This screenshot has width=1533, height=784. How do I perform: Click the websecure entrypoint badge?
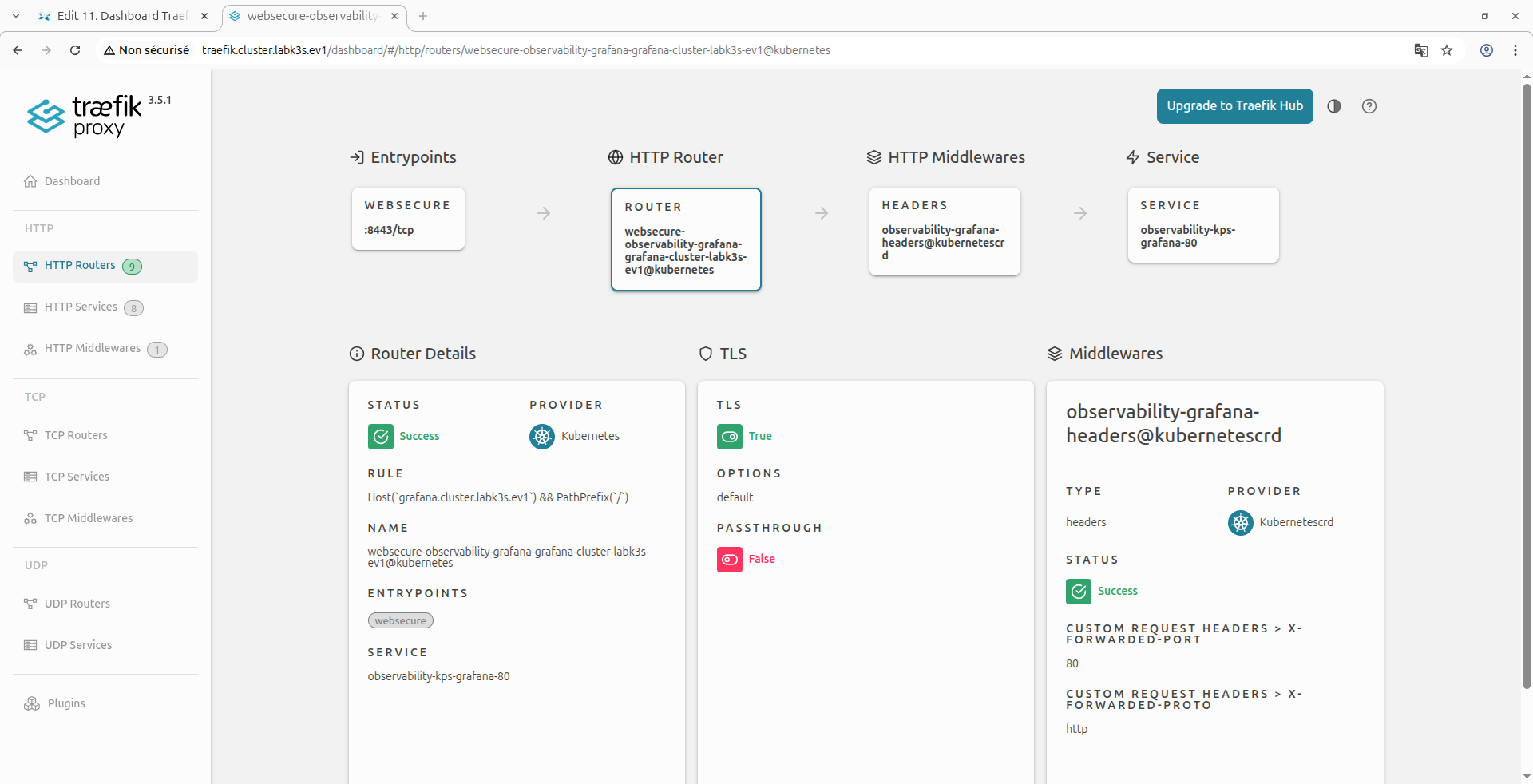[401, 621]
